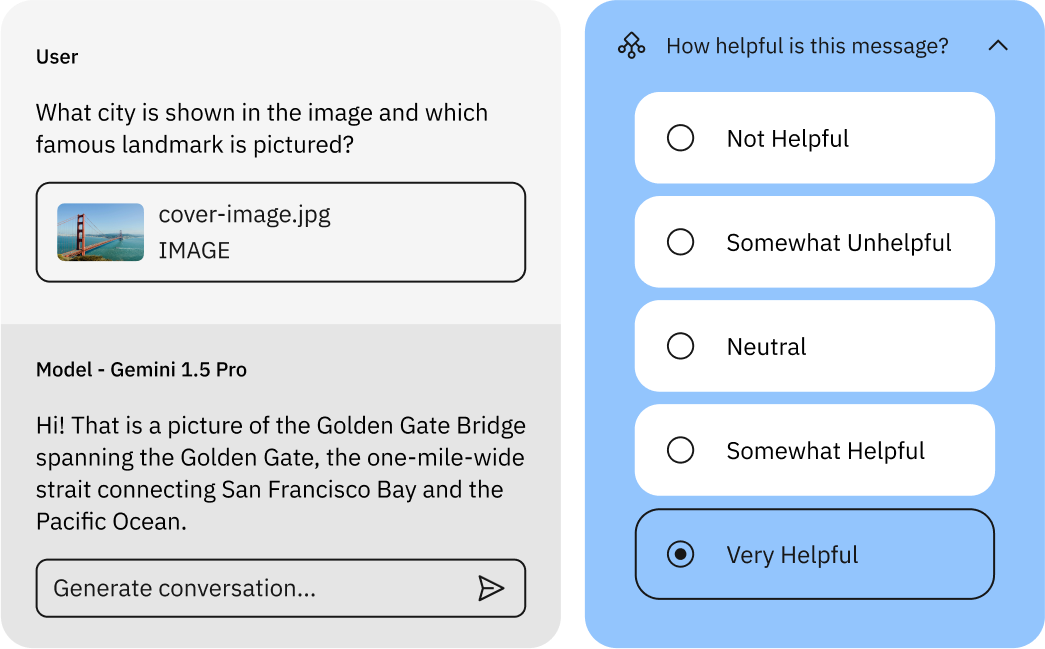
Task: Click the User label heading
Action: tap(57, 57)
